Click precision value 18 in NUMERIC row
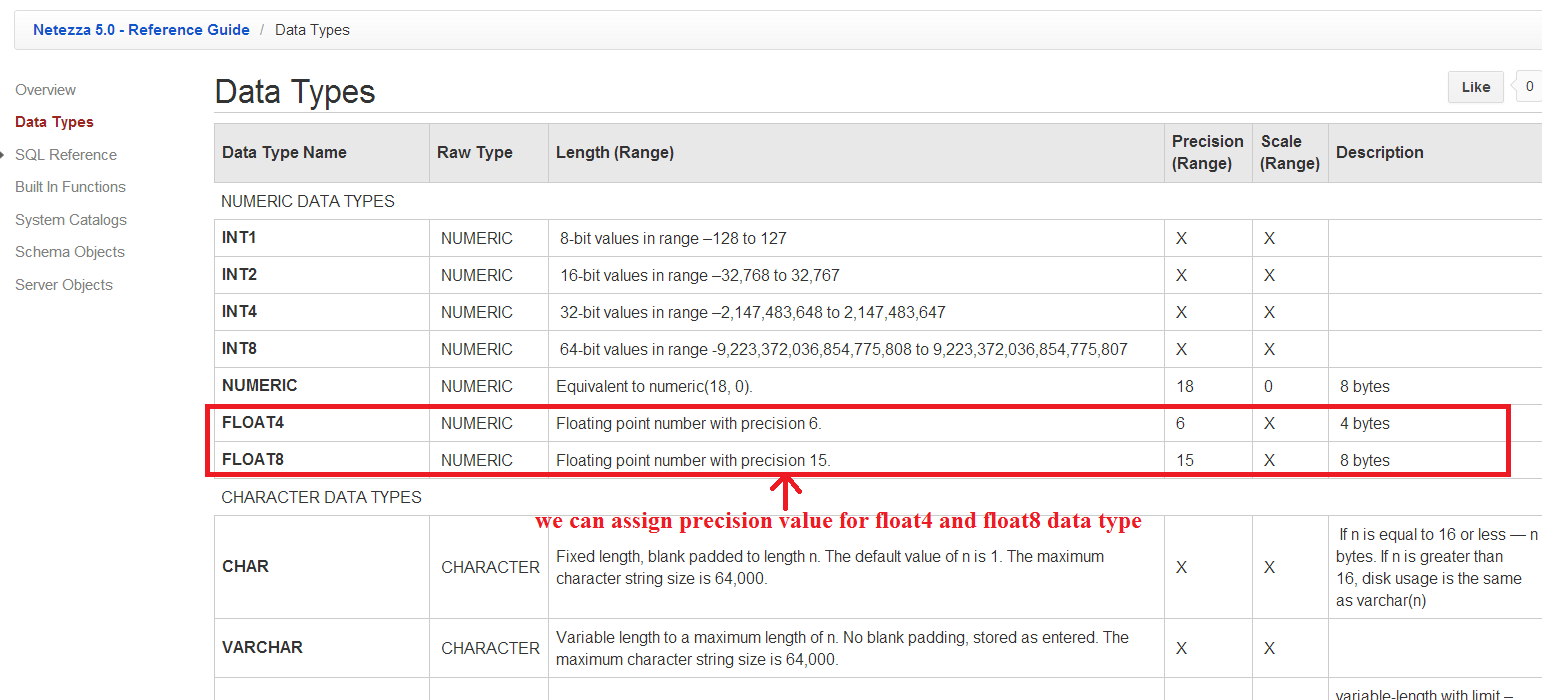 point(1185,387)
